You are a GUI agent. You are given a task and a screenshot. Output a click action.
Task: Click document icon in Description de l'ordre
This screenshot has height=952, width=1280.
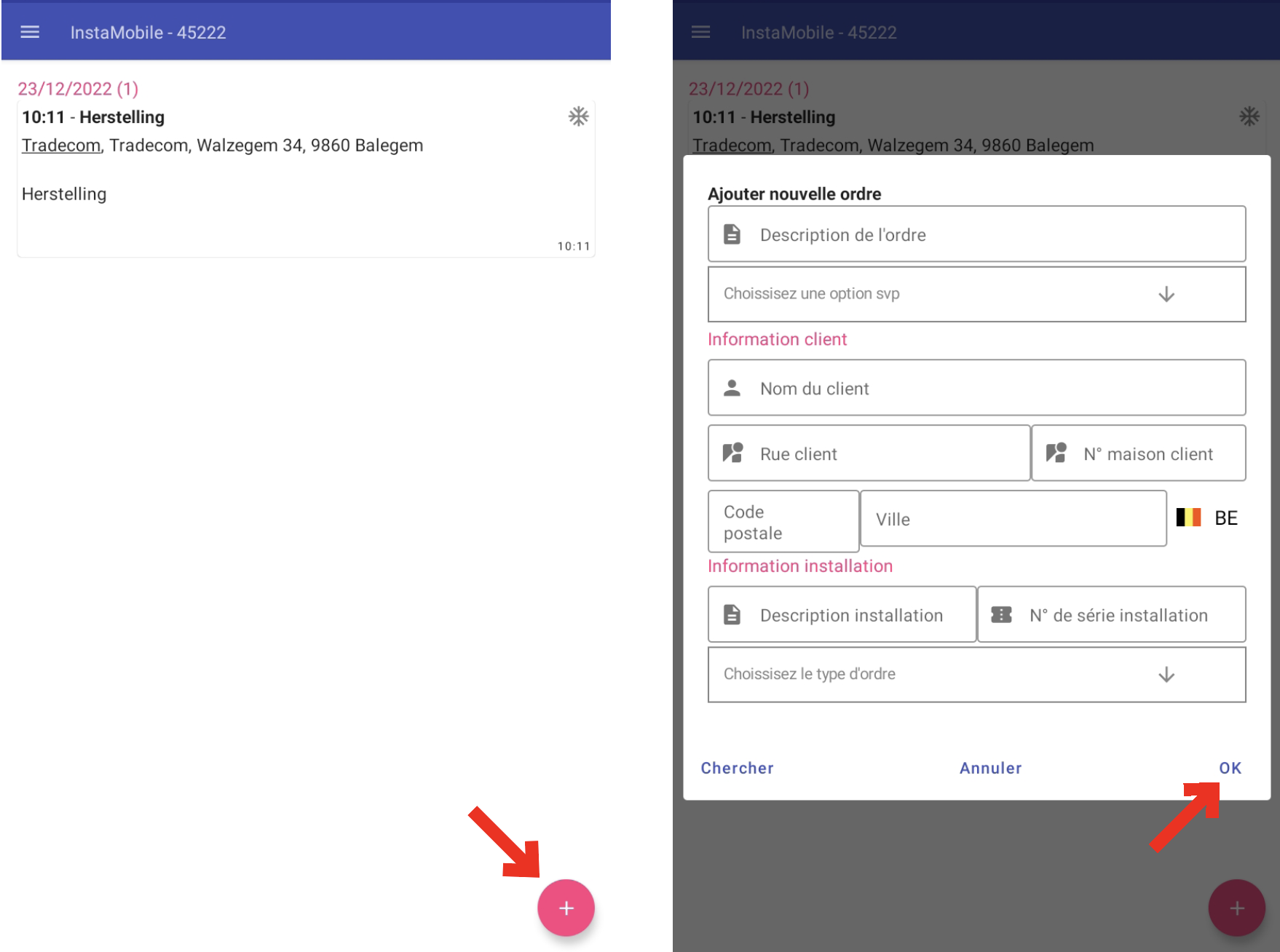[732, 234]
